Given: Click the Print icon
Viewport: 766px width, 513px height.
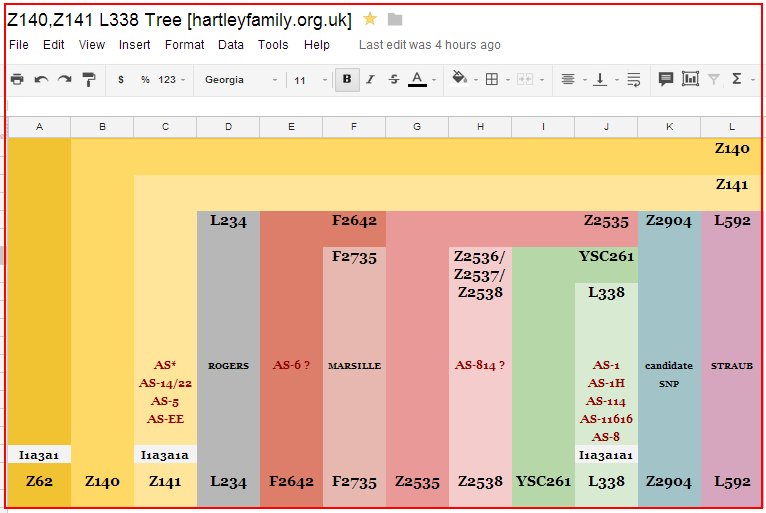Looking at the screenshot, I should tap(17, 79).
